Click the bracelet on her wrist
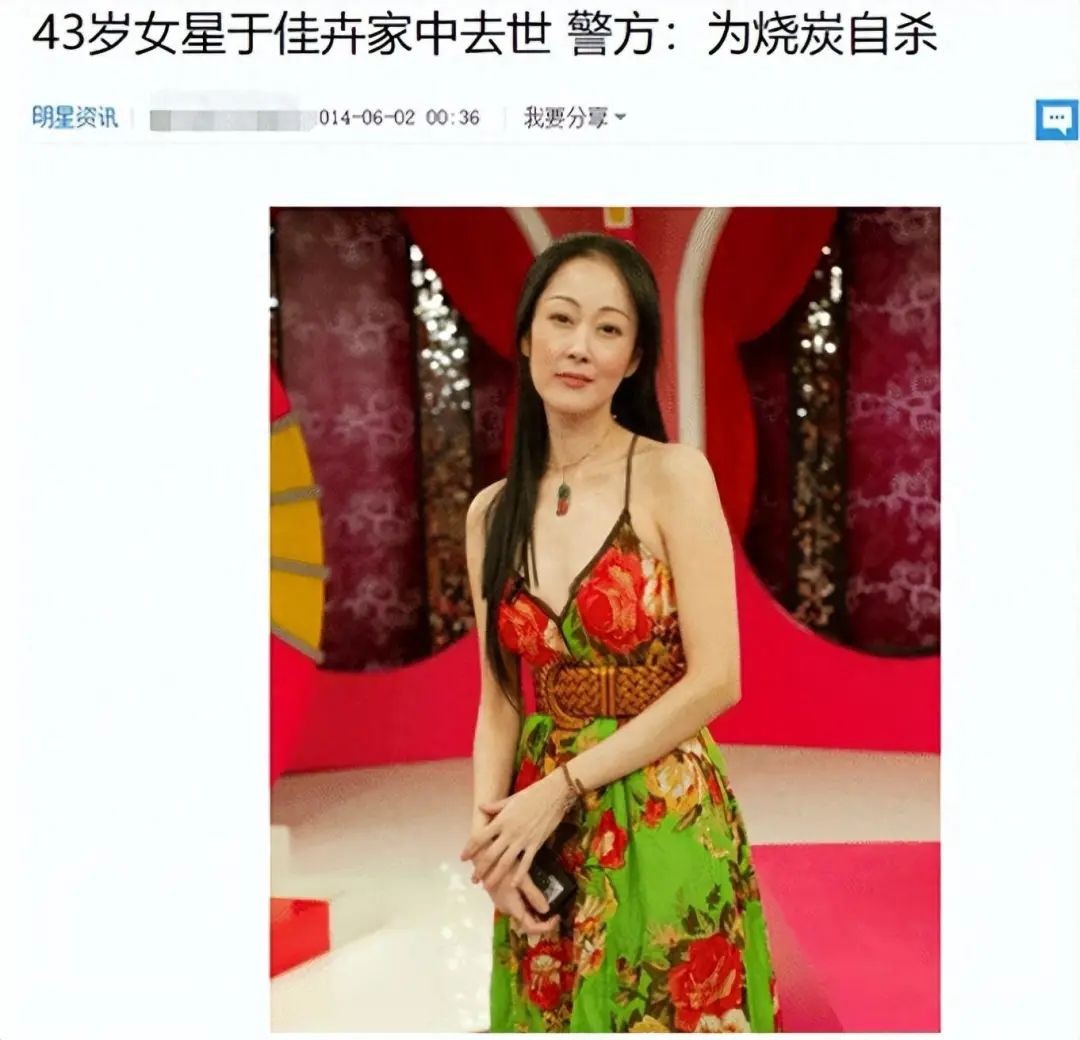 point(570,780)
